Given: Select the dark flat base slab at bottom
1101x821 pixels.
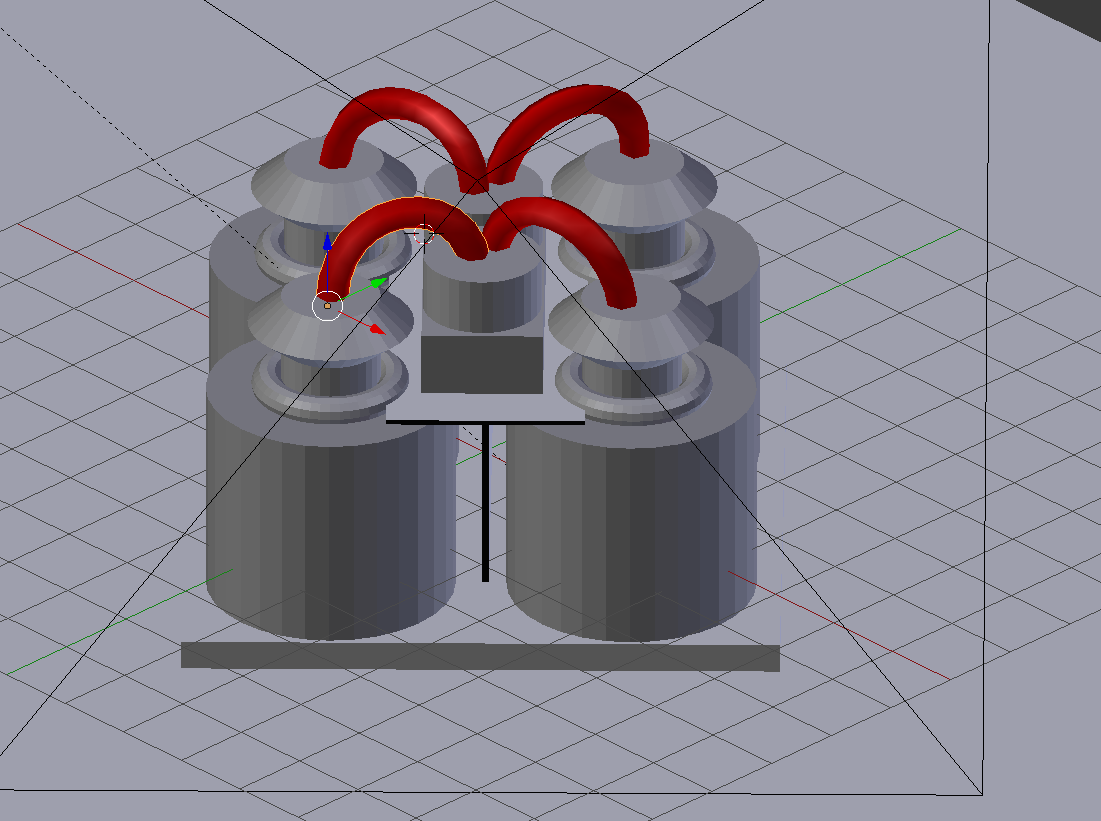Looking at the screenshot, I should pos(480,656).
